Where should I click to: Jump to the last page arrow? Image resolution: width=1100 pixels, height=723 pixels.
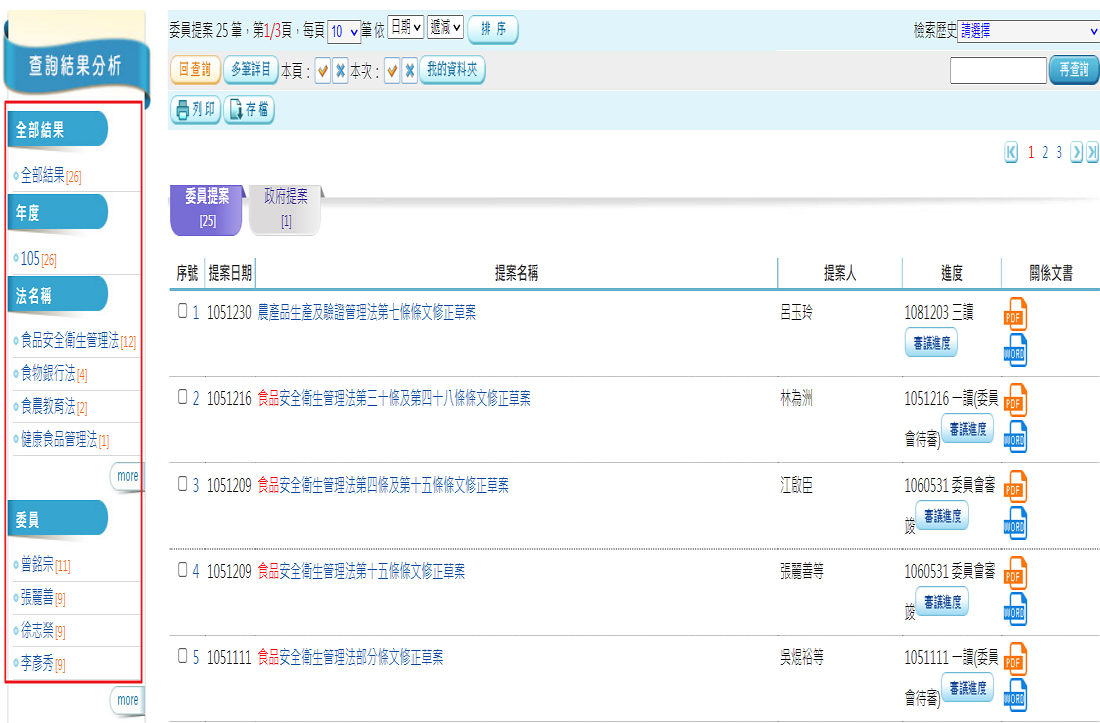coord(1092,152)
